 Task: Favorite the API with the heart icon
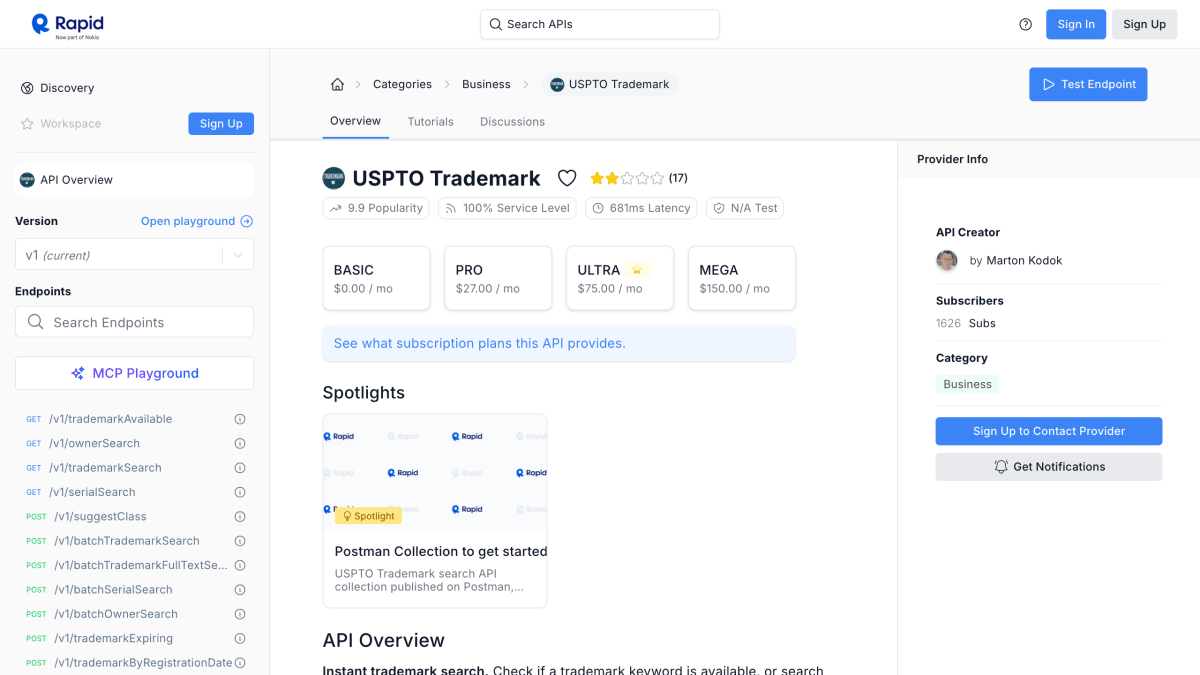point(567,178)
